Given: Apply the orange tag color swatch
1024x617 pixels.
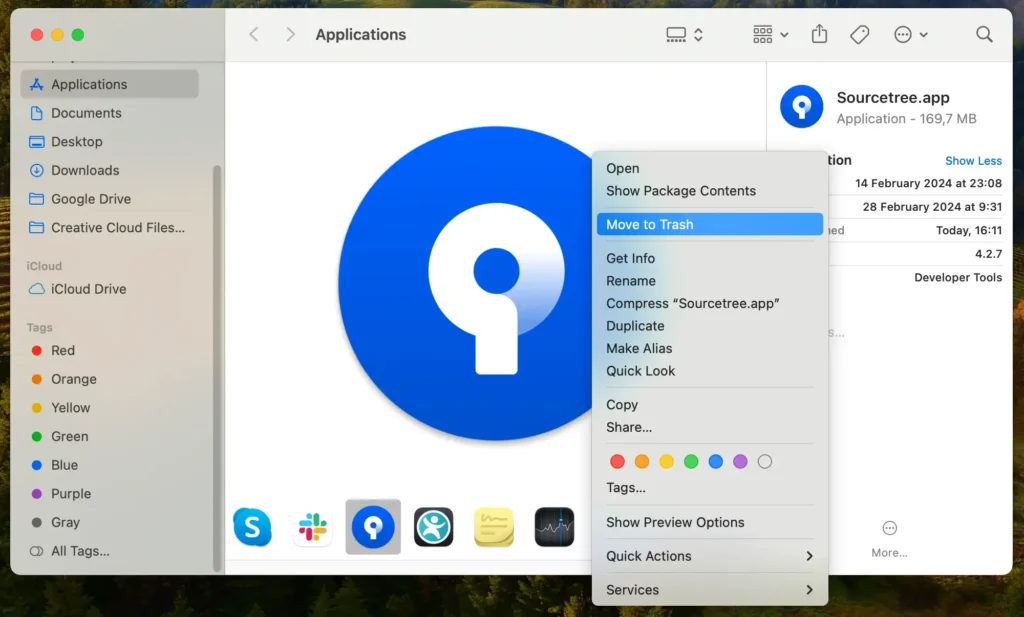Looking at the screenshot, I should (642, 462).
